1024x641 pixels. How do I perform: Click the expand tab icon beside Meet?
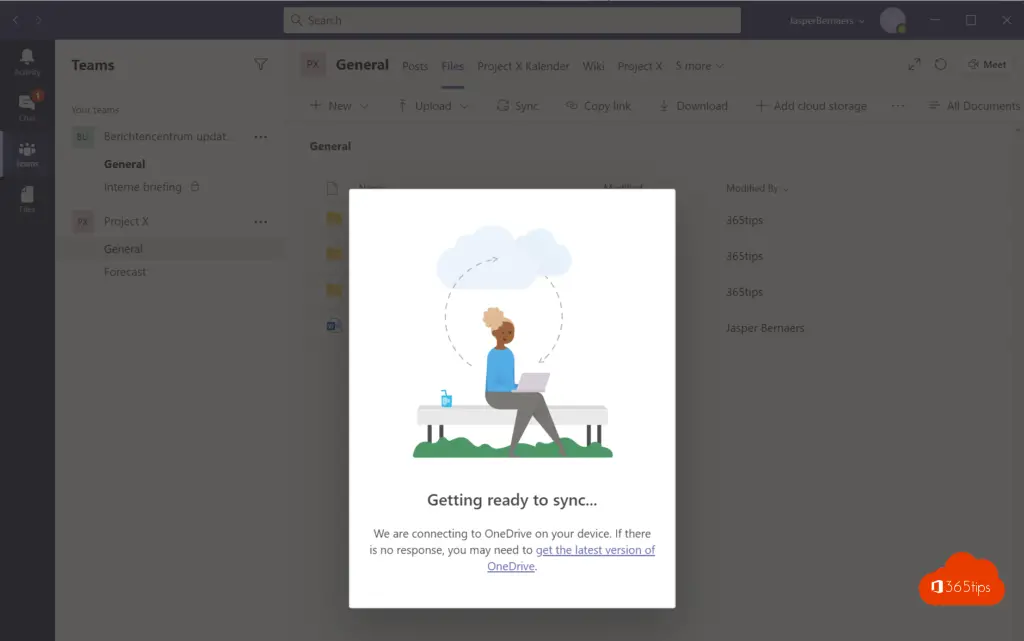[914, 65]
